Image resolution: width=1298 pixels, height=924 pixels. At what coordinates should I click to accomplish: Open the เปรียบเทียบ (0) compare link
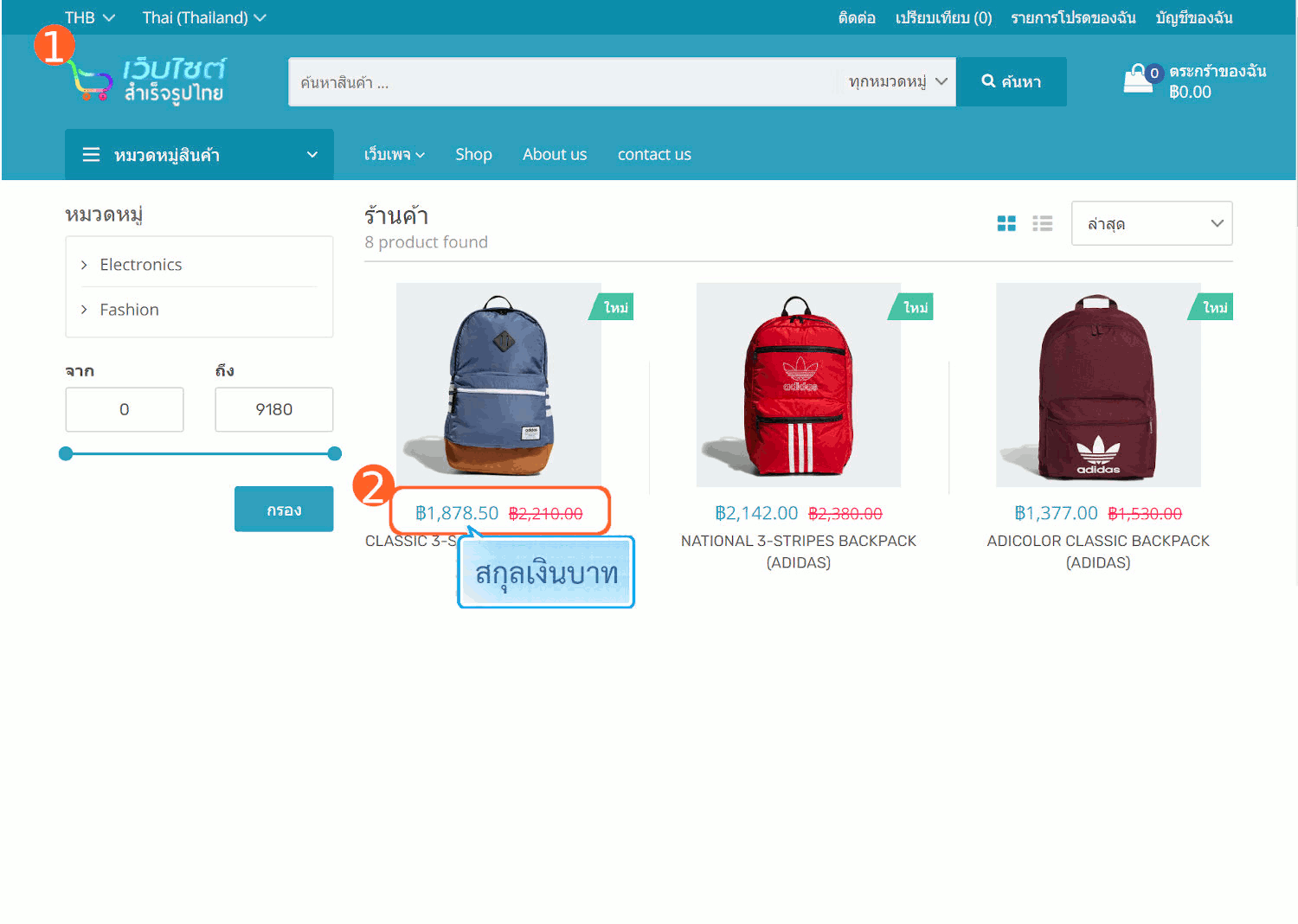click(x=943, y=17)
